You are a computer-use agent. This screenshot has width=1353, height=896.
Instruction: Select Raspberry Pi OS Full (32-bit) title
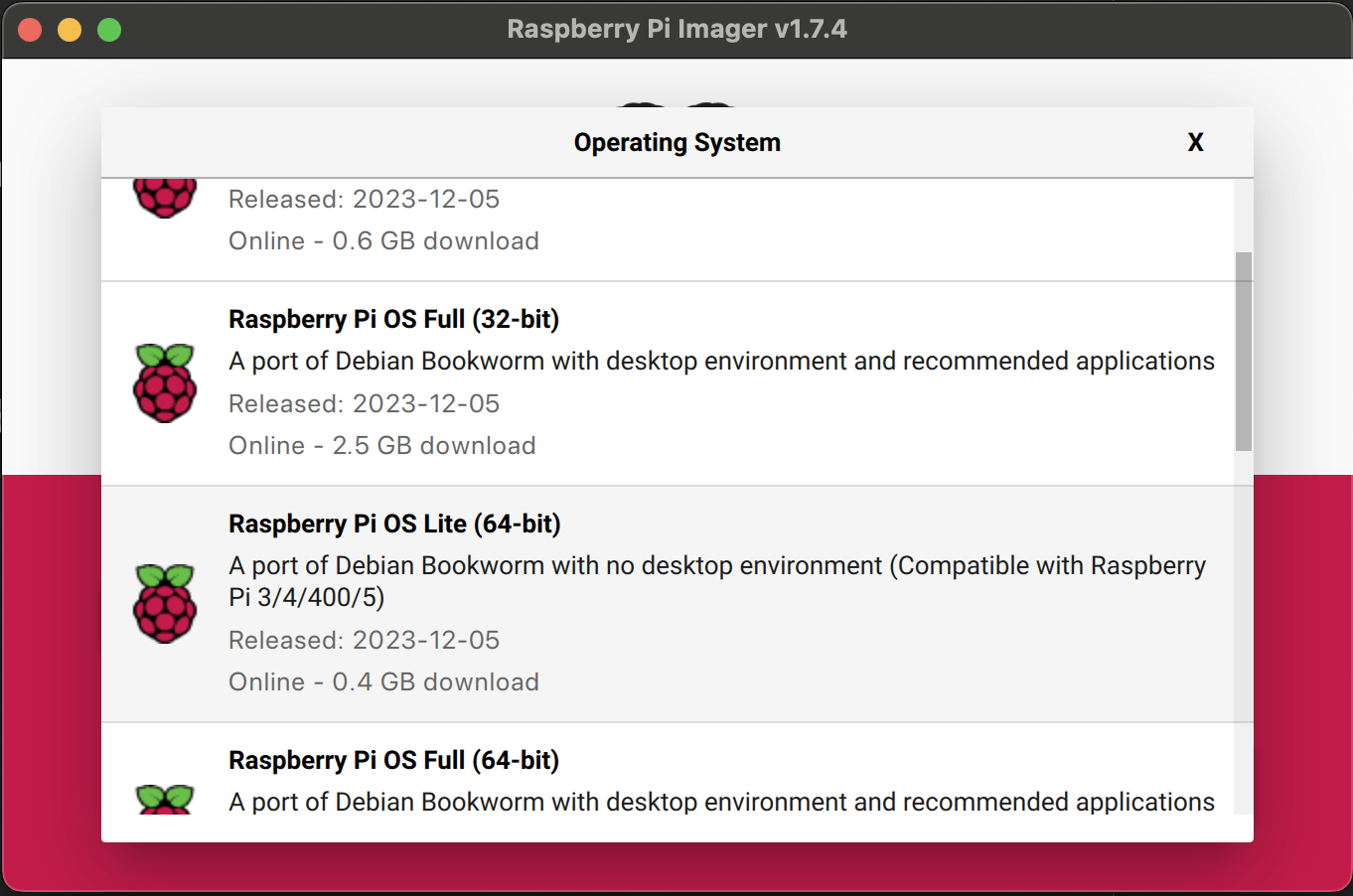(x=393, y=320)
